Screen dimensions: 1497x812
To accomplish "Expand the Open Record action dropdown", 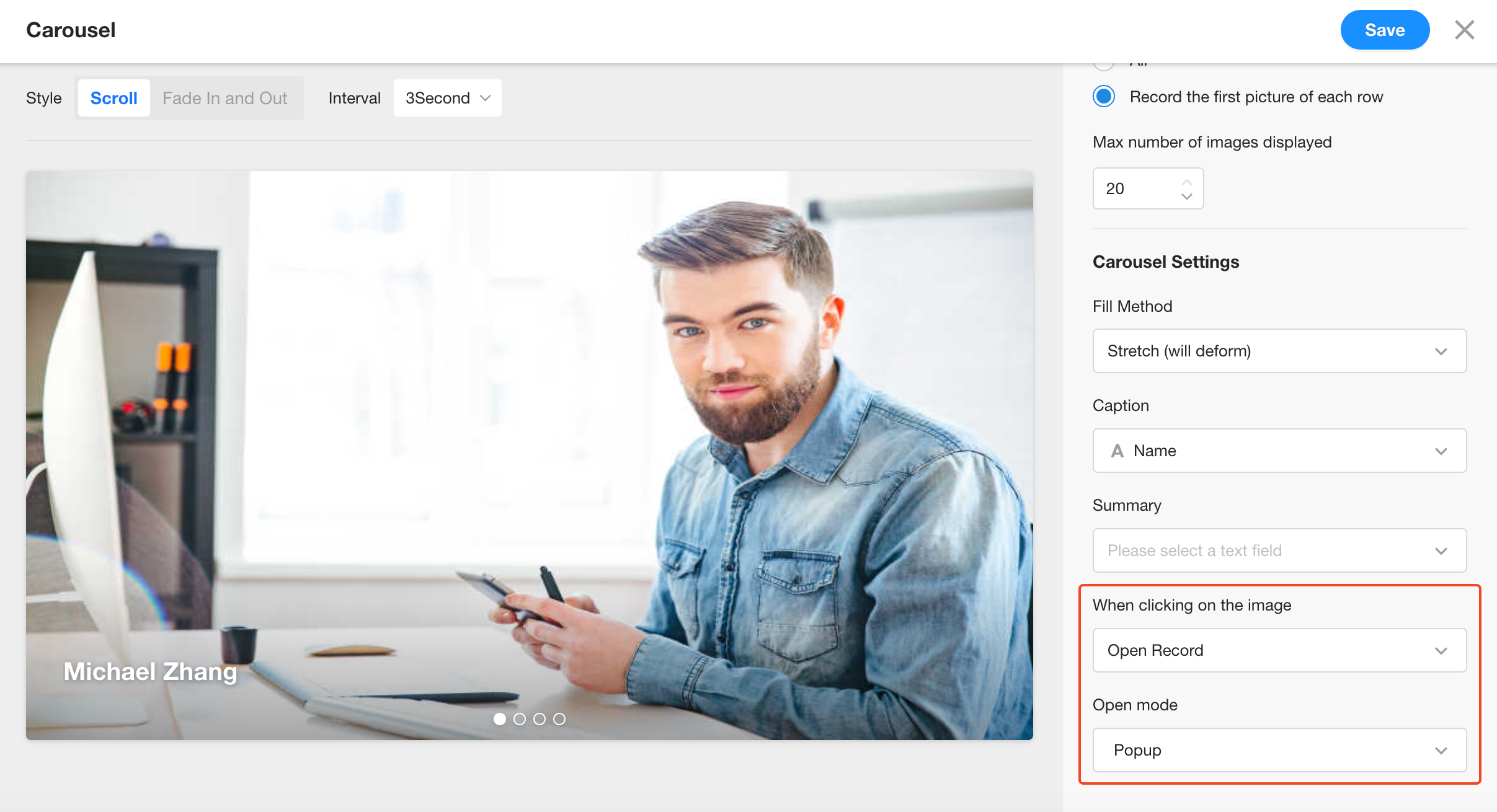I will [x=1279, y=650].
